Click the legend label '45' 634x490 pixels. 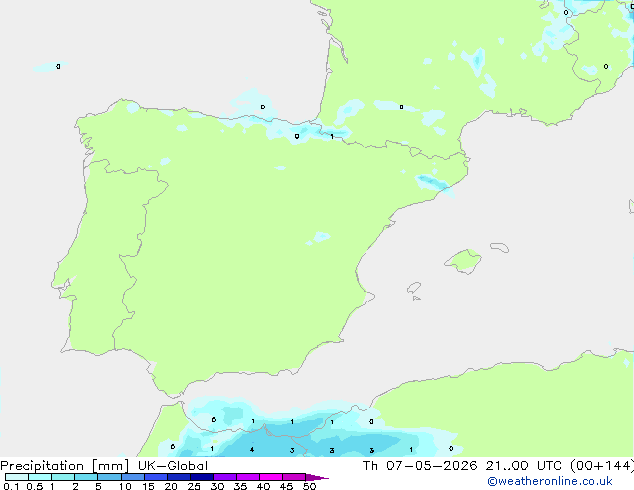pyautogui.click(x=286, y=486)
